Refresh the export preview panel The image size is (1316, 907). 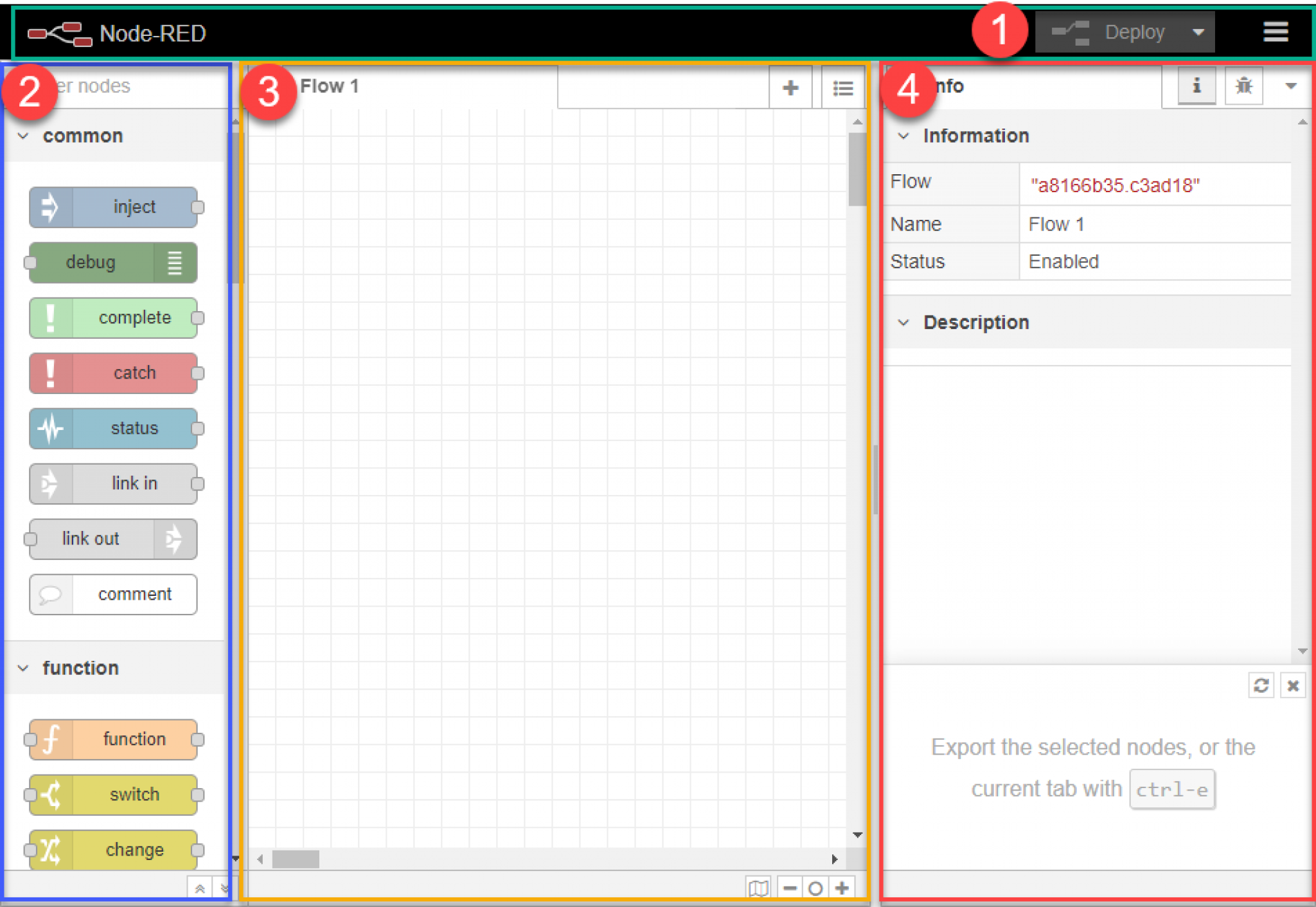tap(1261, 685)
